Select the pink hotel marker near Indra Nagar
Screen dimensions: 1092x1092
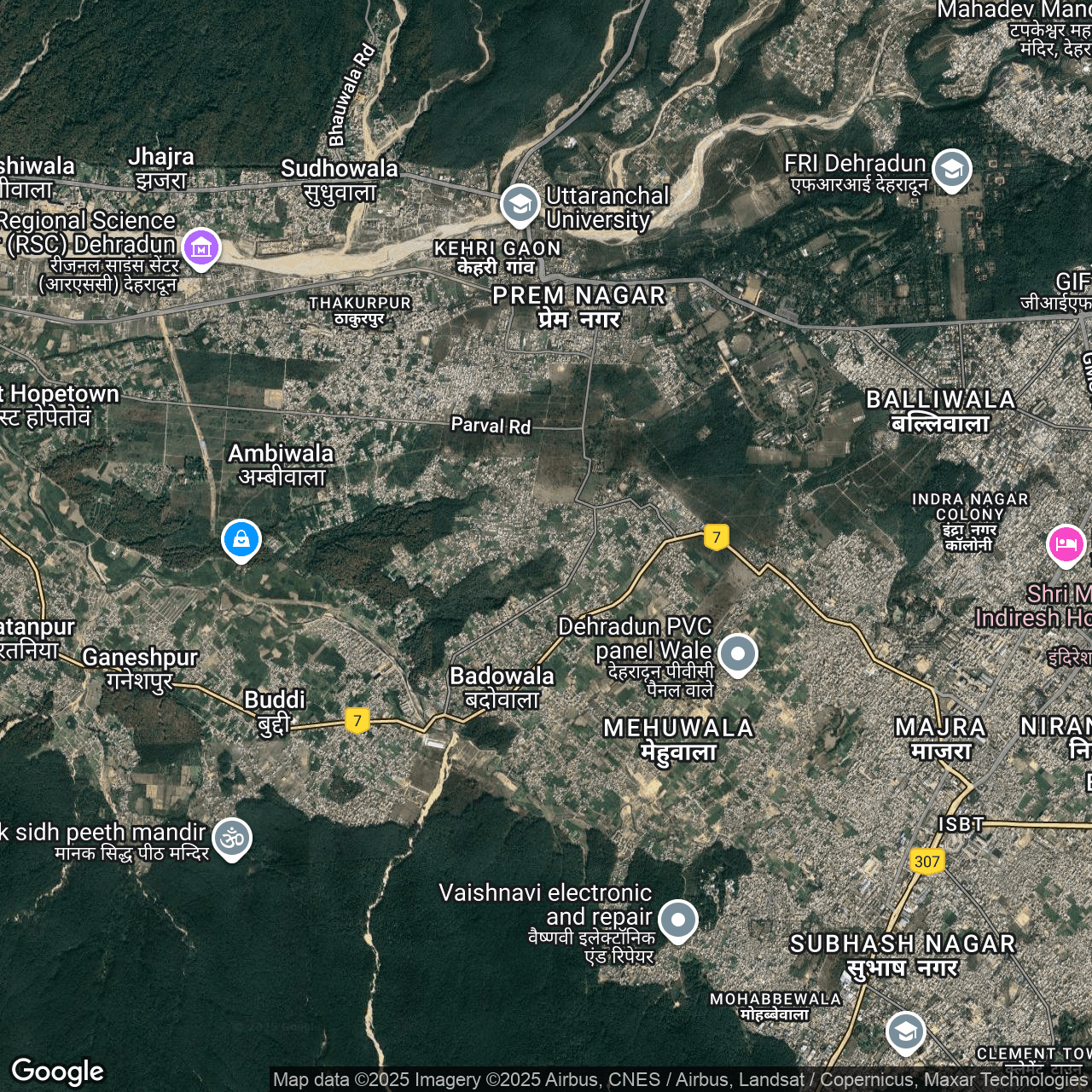1066,544
